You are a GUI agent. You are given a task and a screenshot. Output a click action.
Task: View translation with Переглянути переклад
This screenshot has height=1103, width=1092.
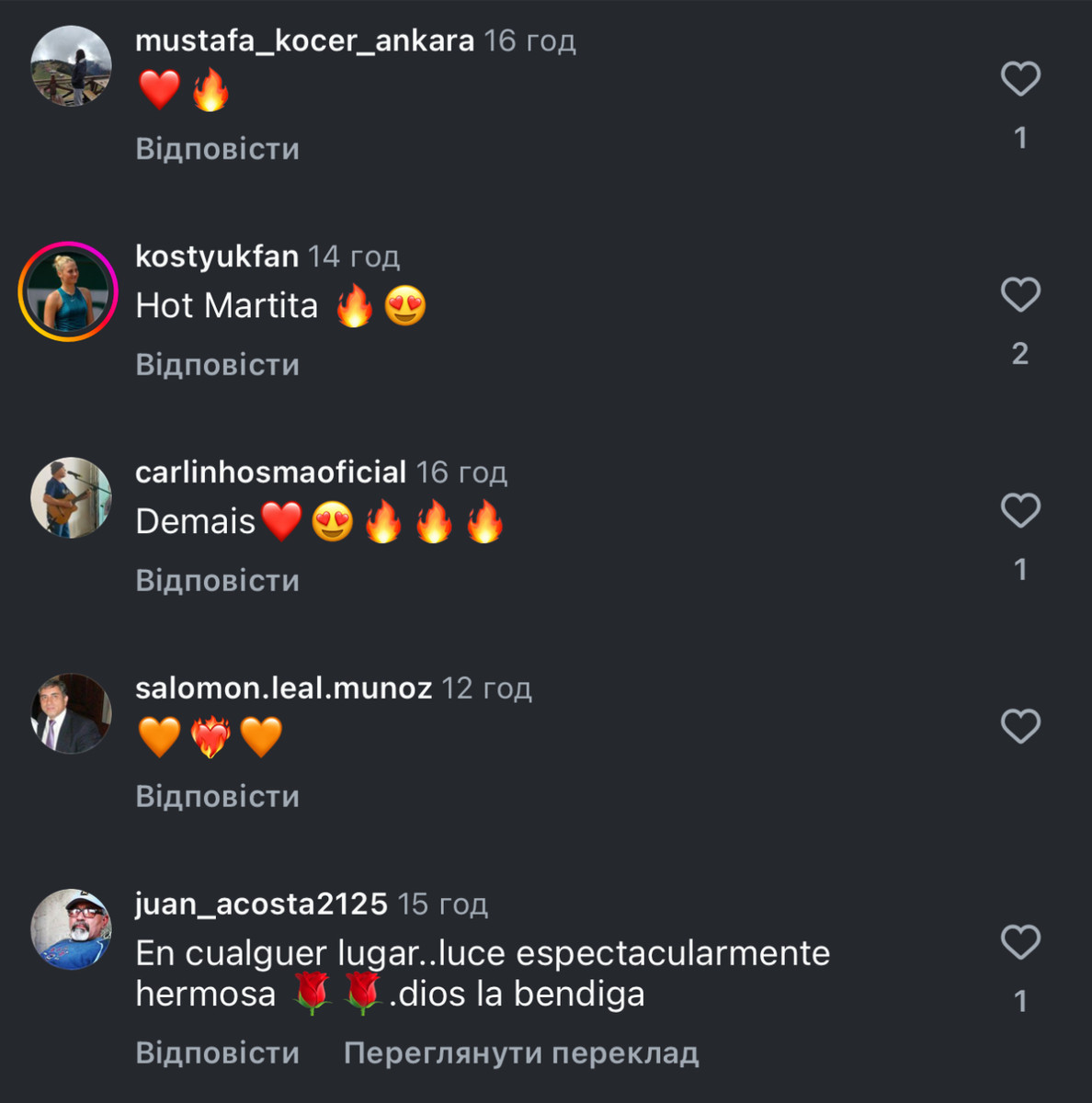[520, 1052]
